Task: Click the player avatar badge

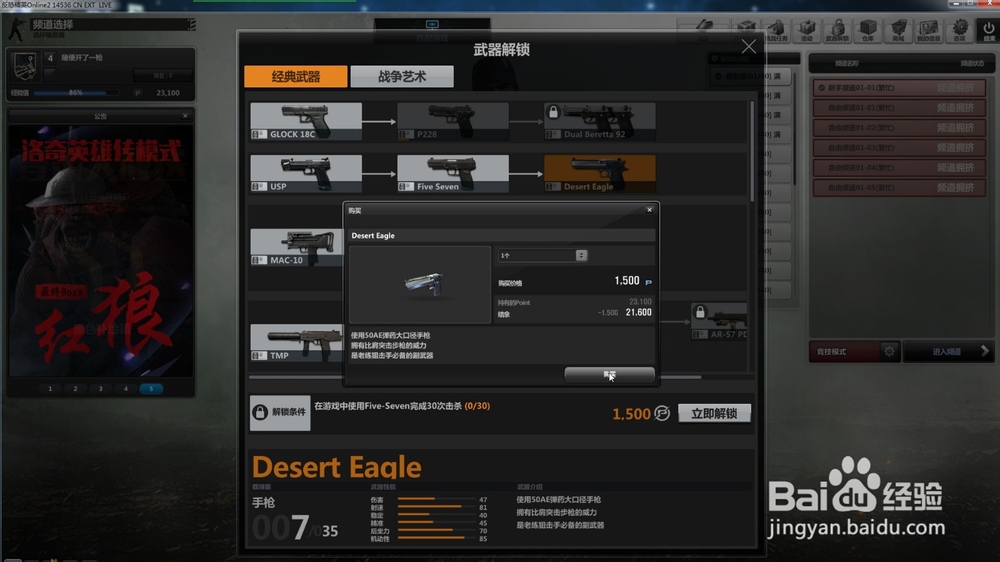Action: click(x=25, y=66)
